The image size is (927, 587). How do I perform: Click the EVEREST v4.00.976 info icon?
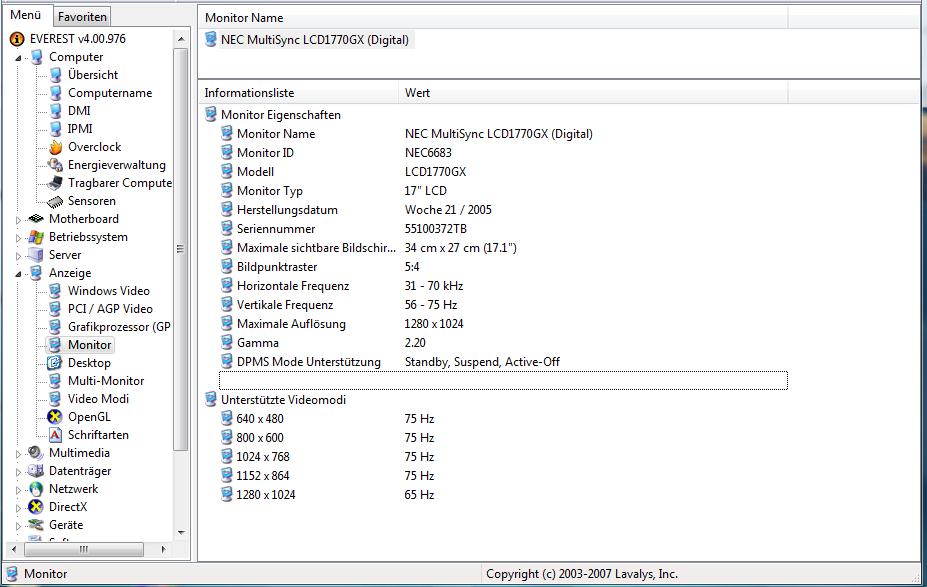(17, 39)
